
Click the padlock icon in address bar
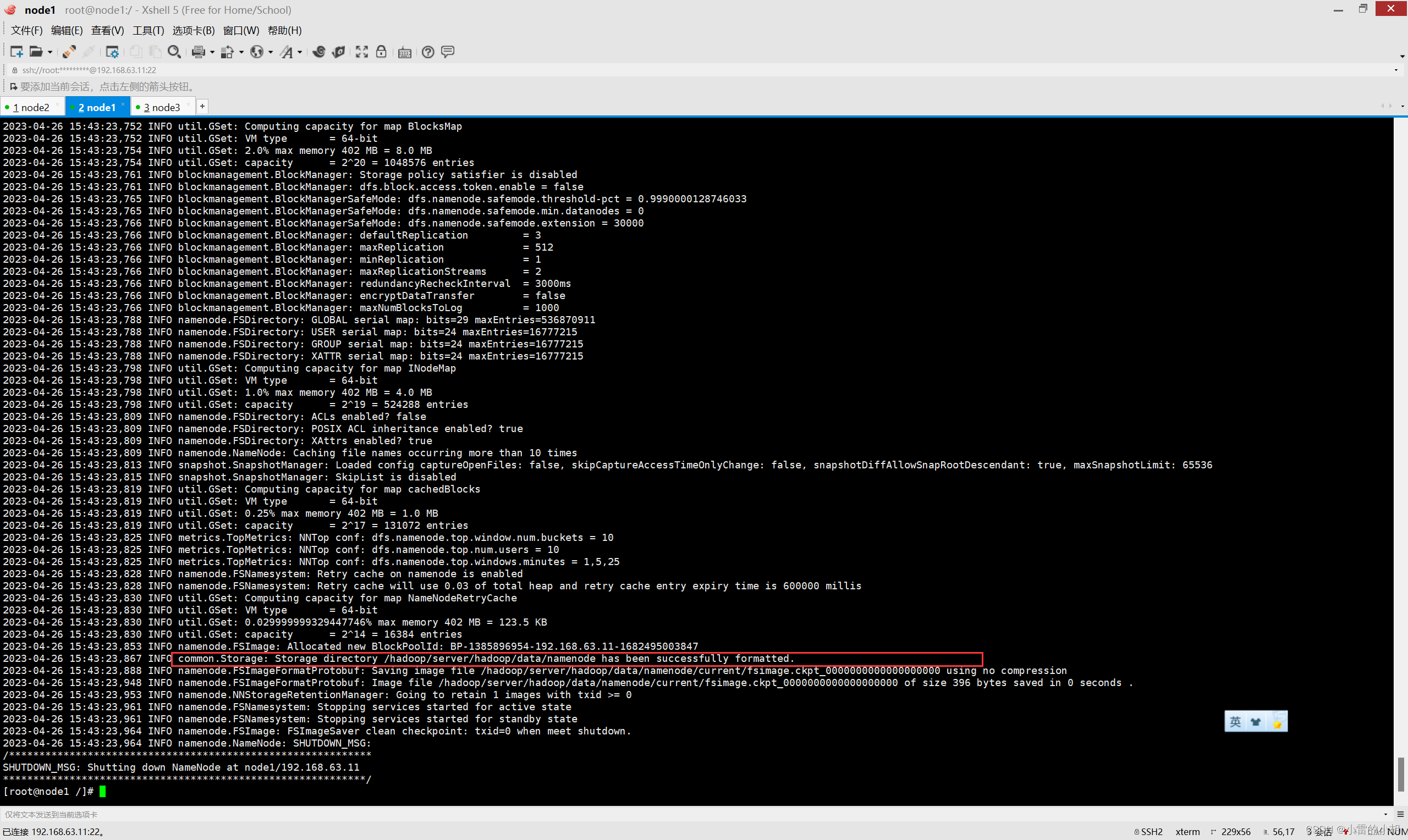click(15, 70)
